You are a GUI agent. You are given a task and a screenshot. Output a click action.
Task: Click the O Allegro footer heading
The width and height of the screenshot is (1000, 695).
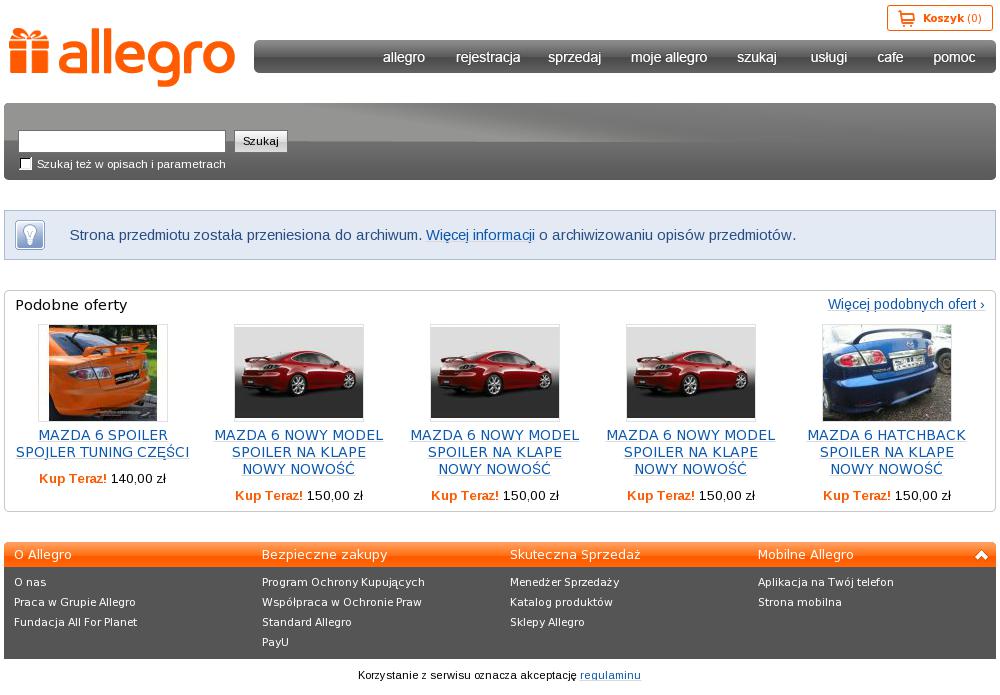[x=43, y=555]
